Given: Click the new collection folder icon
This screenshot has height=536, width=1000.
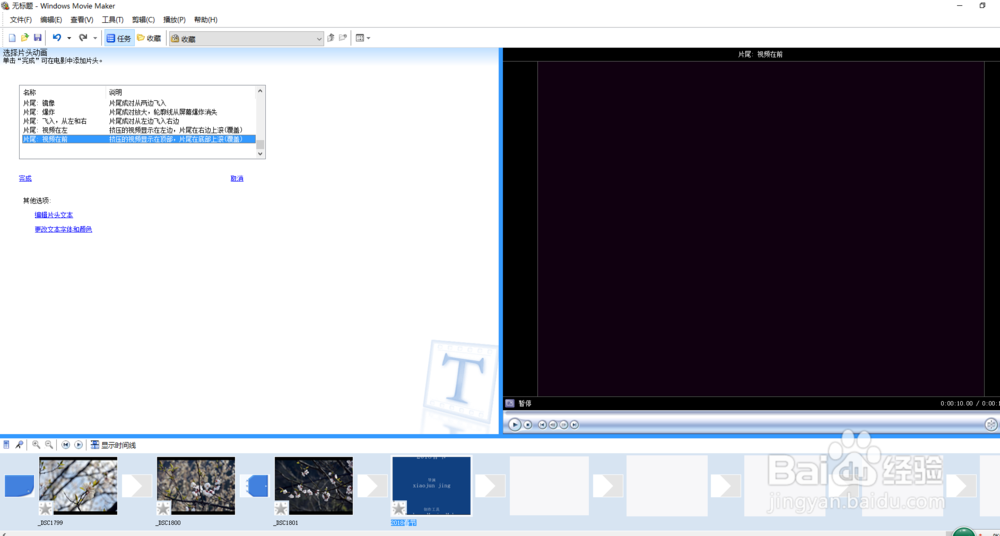Looking at the screenshot, I should 343,38.
